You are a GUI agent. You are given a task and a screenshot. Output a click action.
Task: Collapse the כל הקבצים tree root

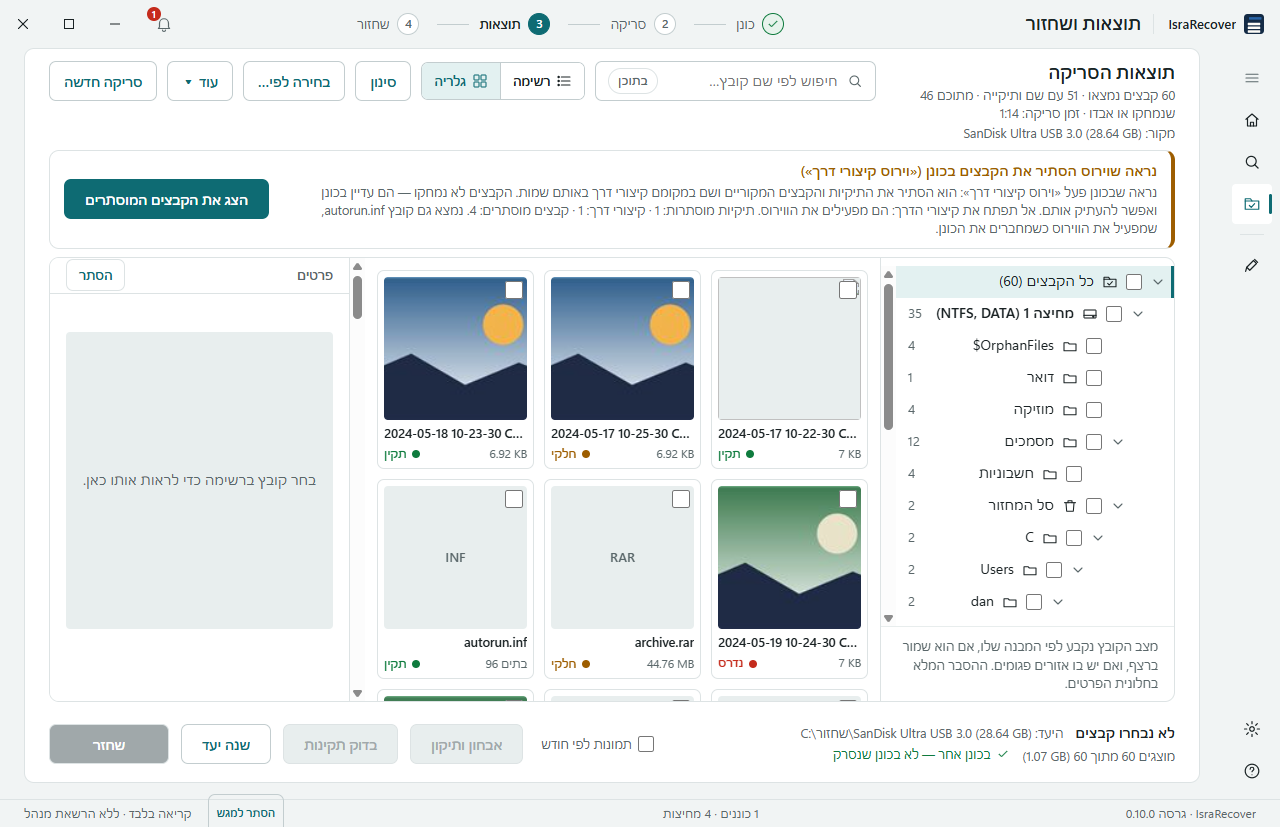tap(1158, 282)
